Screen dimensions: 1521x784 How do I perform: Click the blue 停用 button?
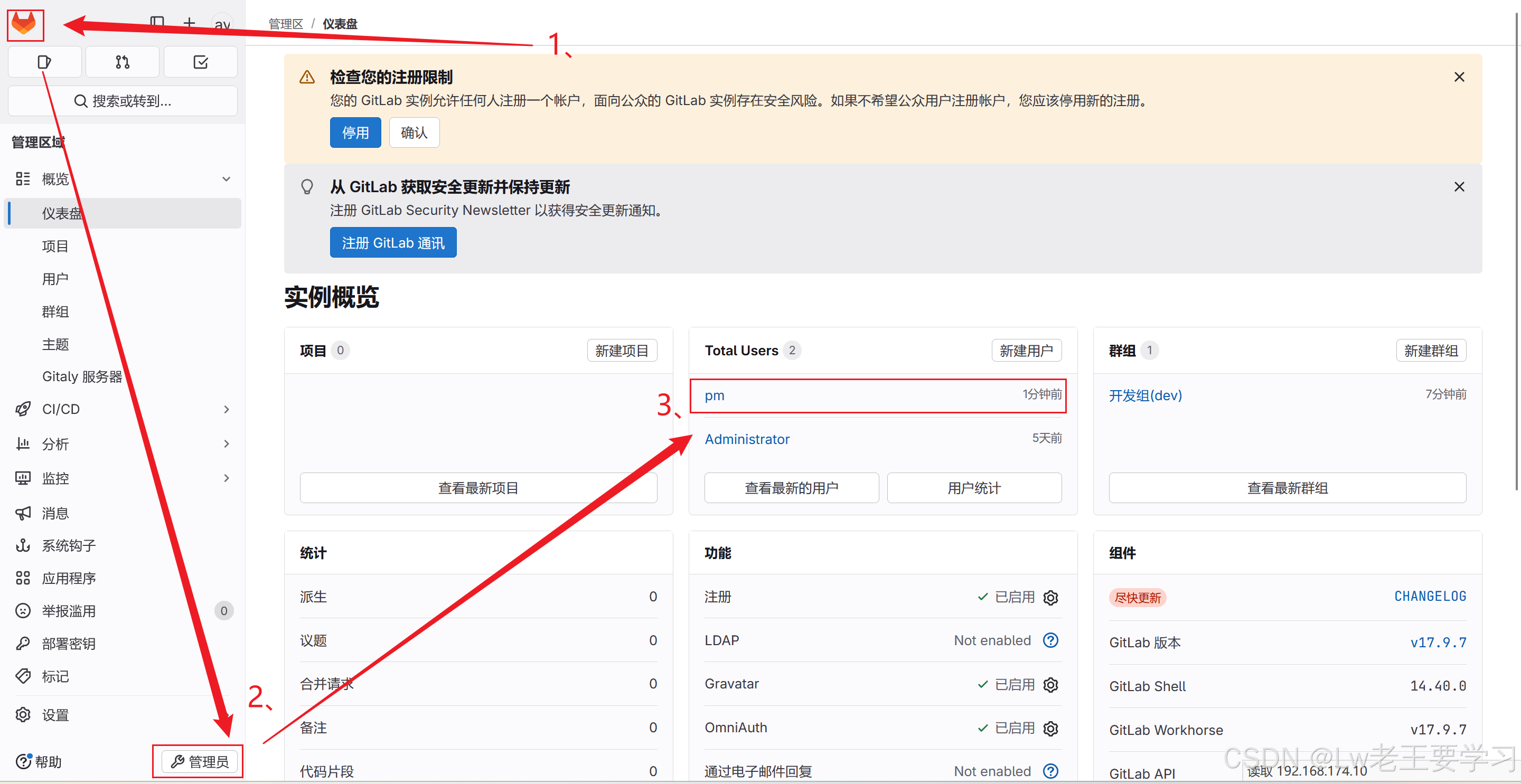pos(355,133)
